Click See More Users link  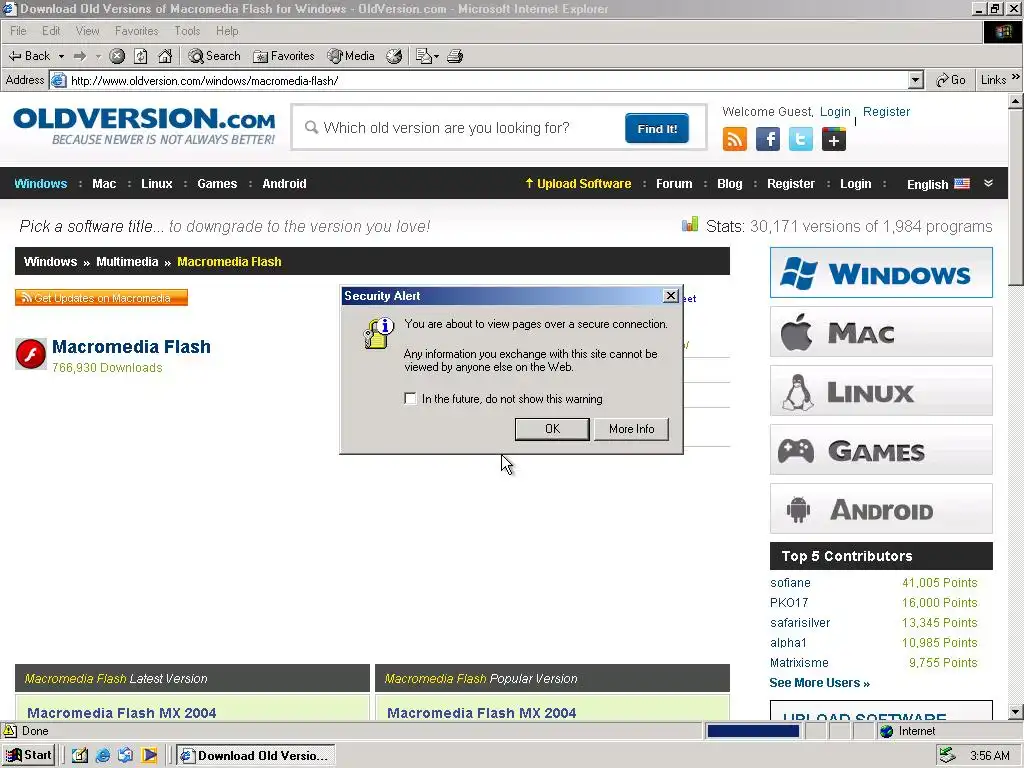(819, 683)
